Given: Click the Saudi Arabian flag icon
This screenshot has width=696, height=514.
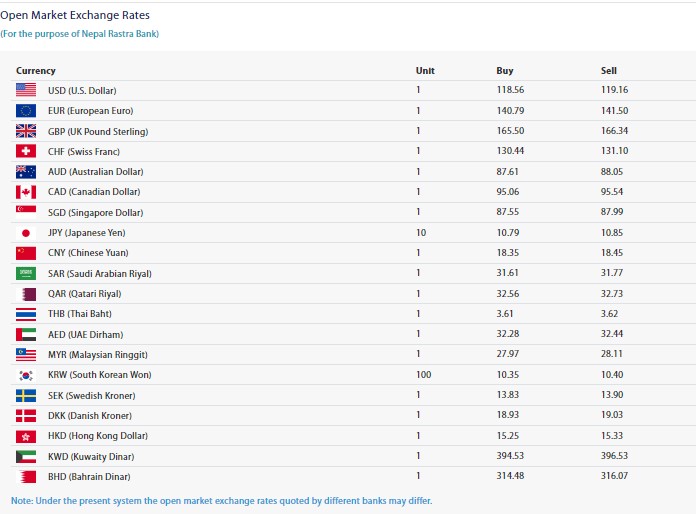Looking at the screenshot, I should [x=26, y=273].
